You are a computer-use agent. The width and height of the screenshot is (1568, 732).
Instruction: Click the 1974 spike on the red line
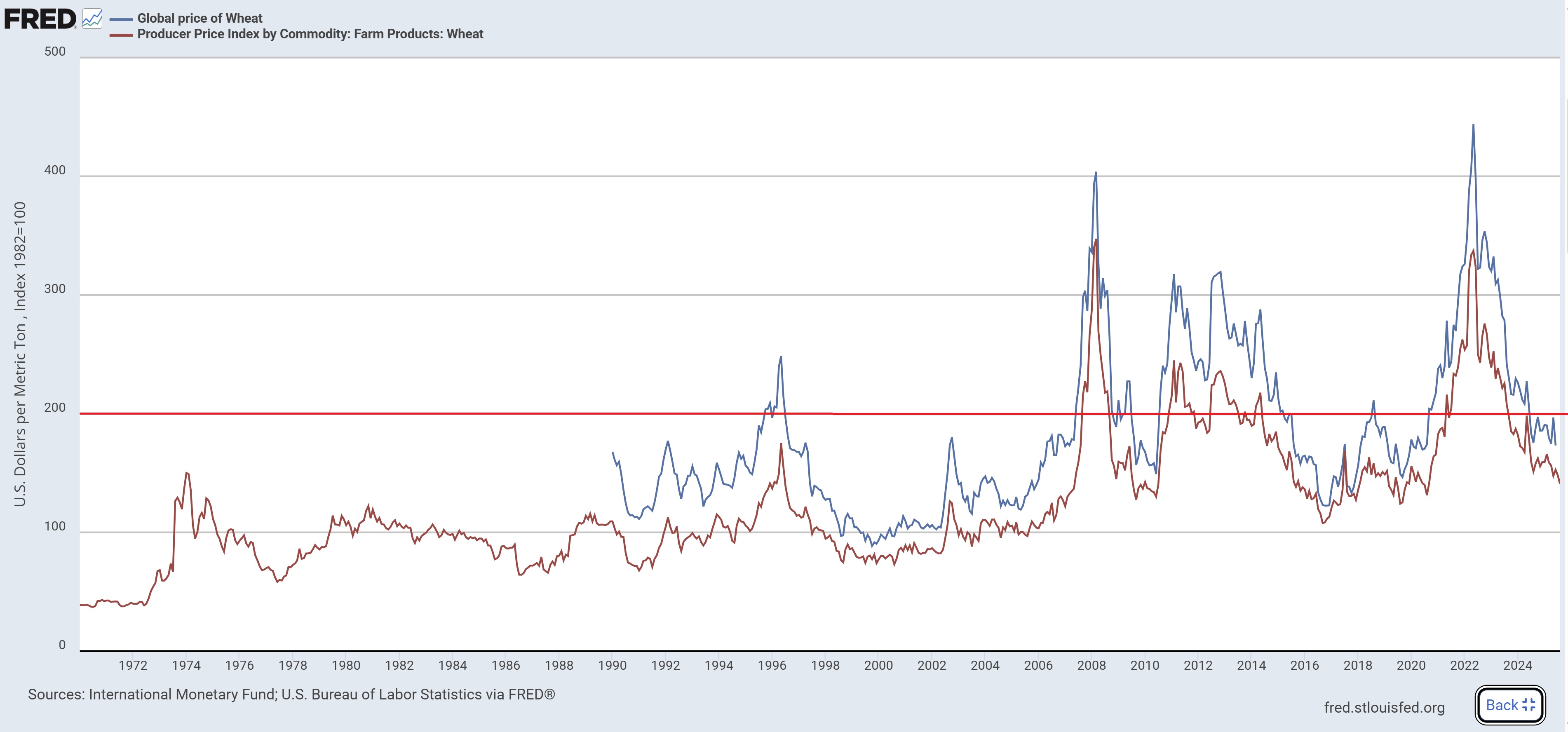tap(186, 473)
